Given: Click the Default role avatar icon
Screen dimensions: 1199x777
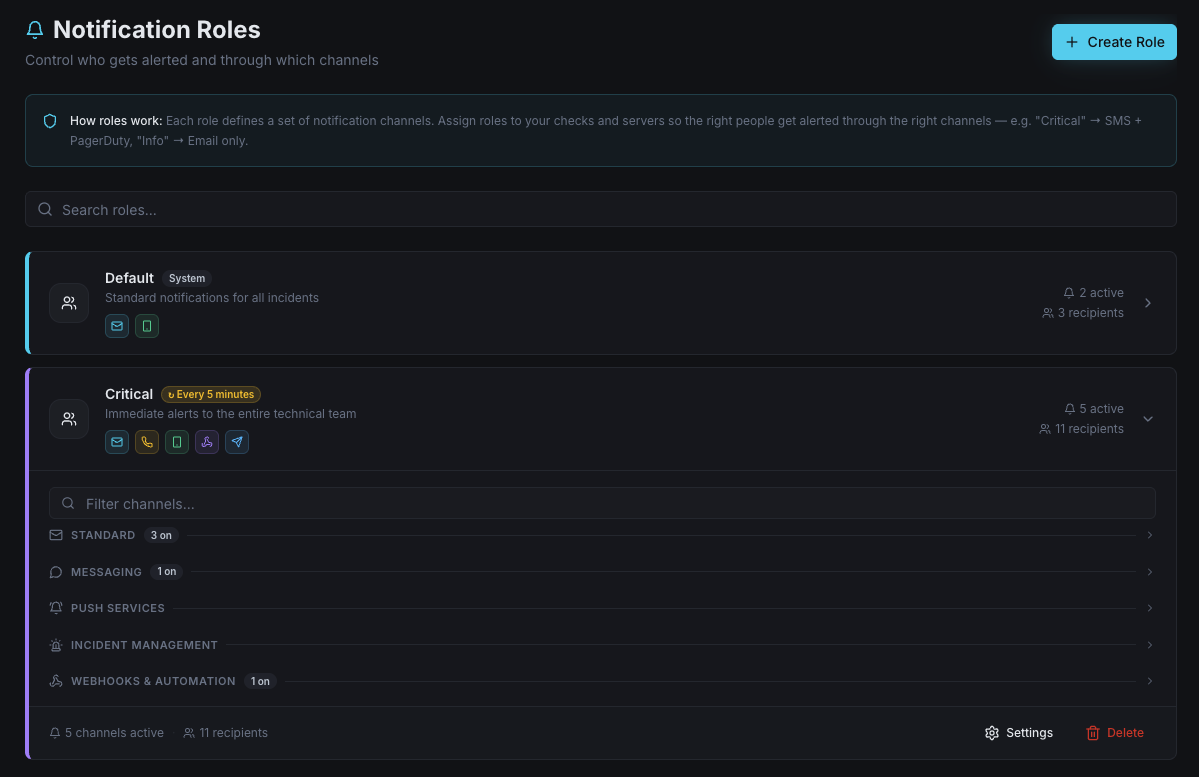Looking at the screenshot, I should 68,303.
